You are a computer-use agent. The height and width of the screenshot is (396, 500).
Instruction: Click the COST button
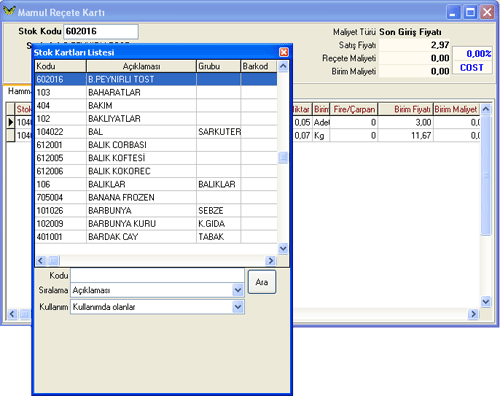472,68
